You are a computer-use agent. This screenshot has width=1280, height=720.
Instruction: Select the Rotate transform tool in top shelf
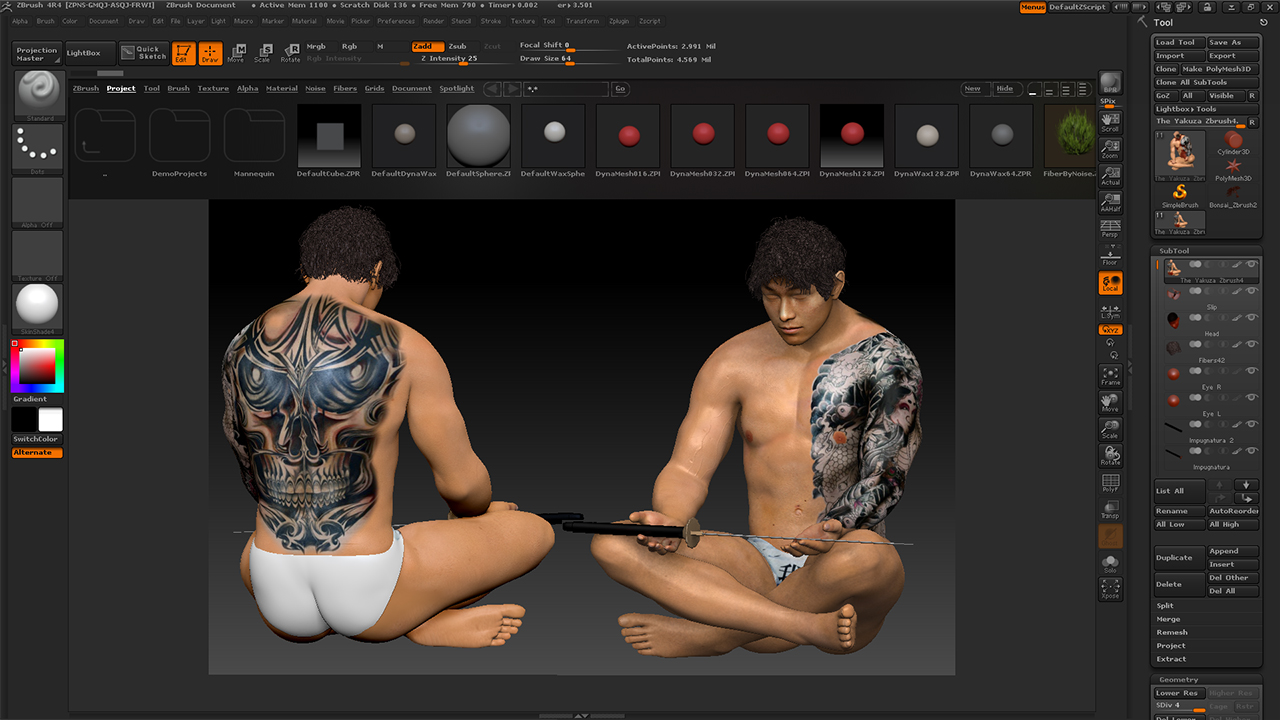[290, 53]
